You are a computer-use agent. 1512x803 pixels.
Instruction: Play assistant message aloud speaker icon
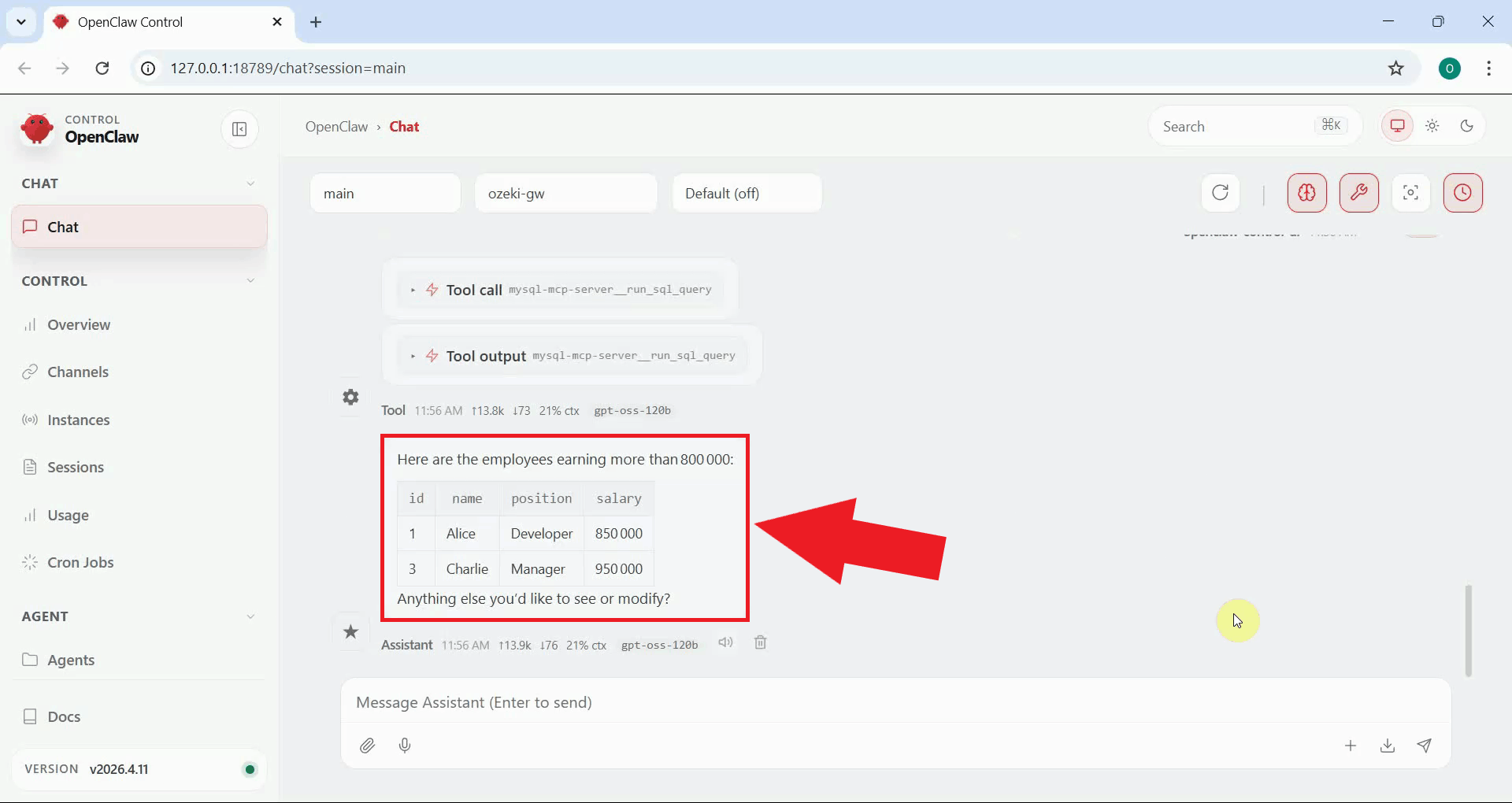725,642
